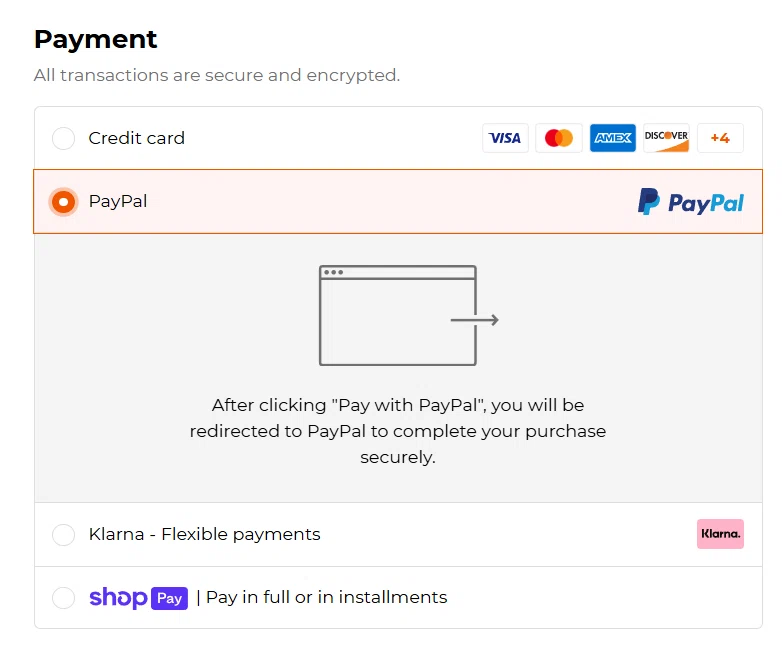Choose the Credit card label text
This screenshot has width=782, height=645.
point(137,138)
